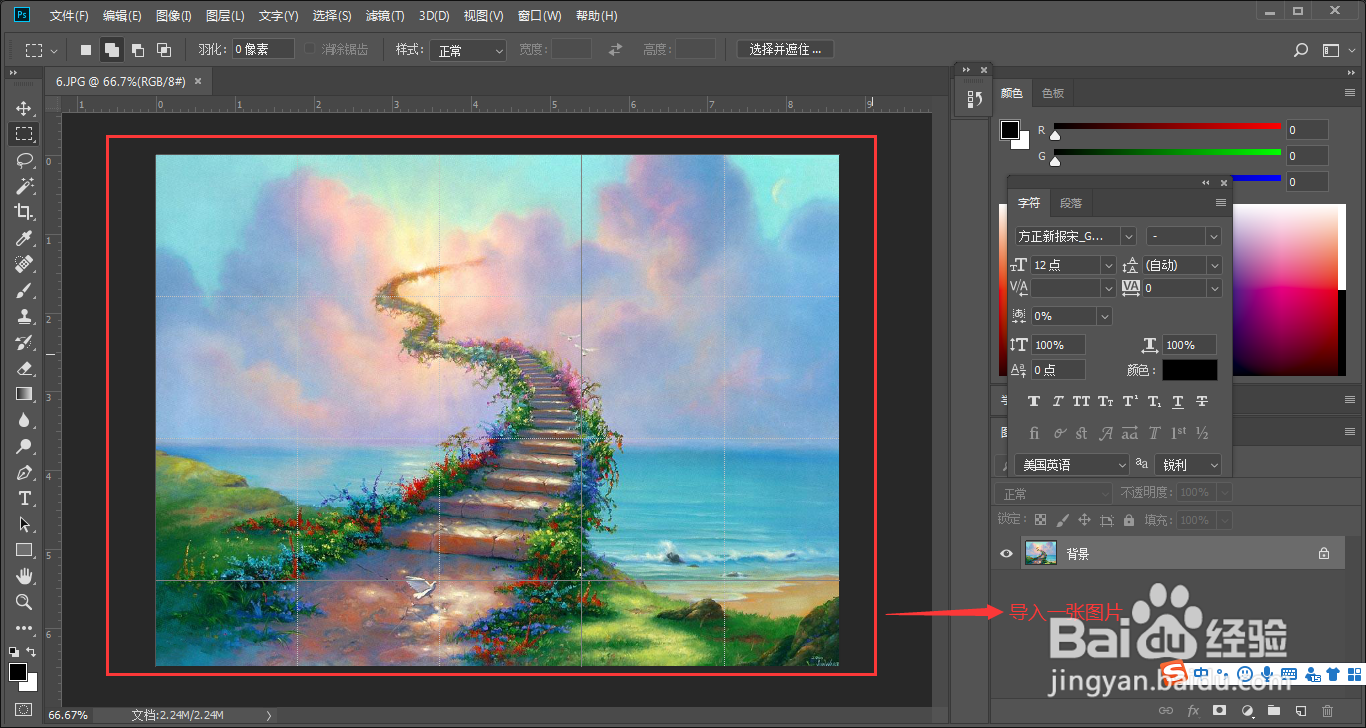Choose New Selection mode button
Viewport: 1366px width, 728px height.
click(86, 50)
